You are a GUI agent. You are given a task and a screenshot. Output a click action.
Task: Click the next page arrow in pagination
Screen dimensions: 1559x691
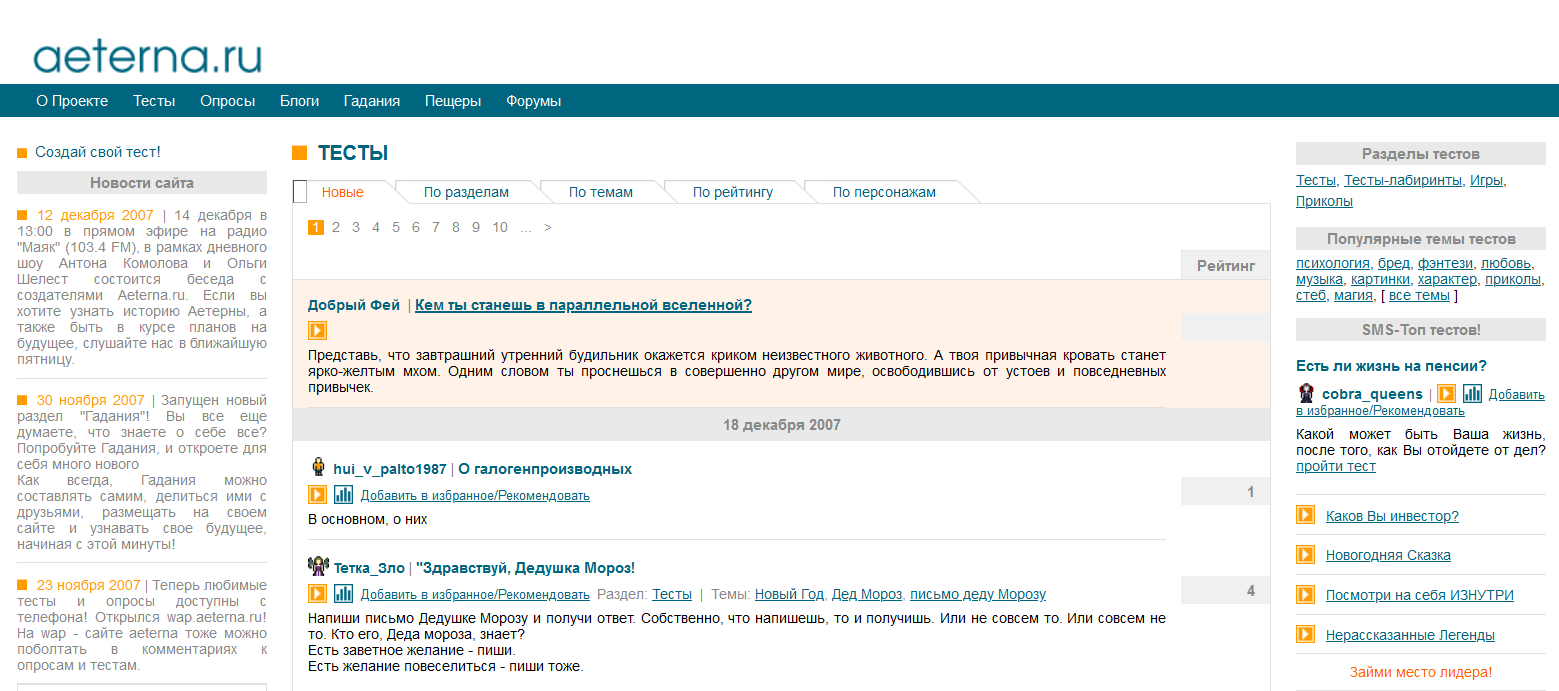coord(547,227)
